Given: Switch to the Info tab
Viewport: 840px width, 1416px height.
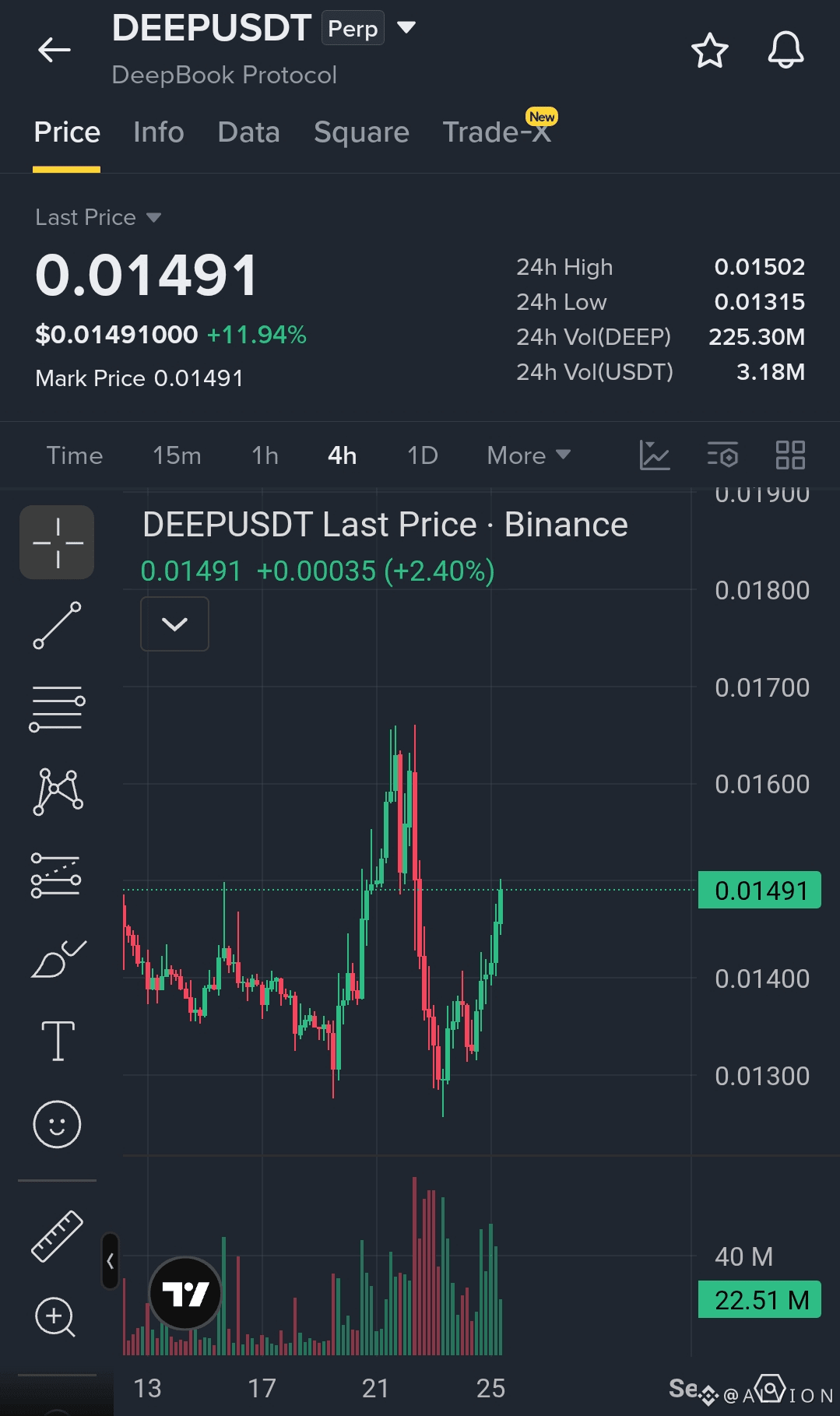Looking at the screenshot, I should tap(159, 132).
